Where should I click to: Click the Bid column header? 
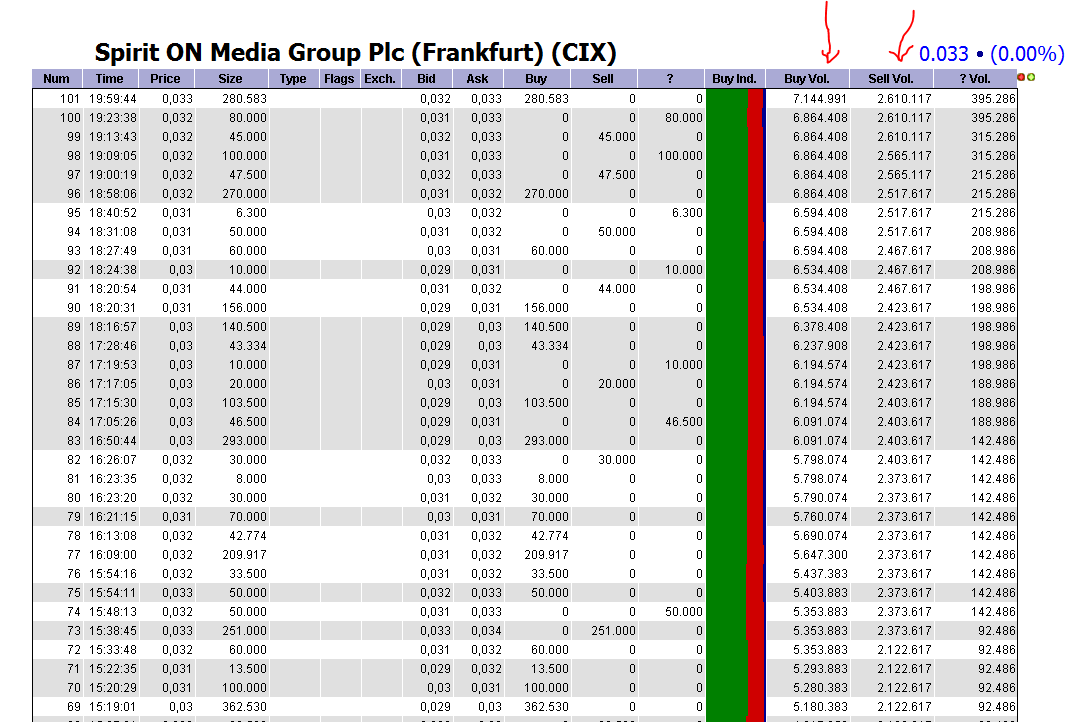point(426,79)
